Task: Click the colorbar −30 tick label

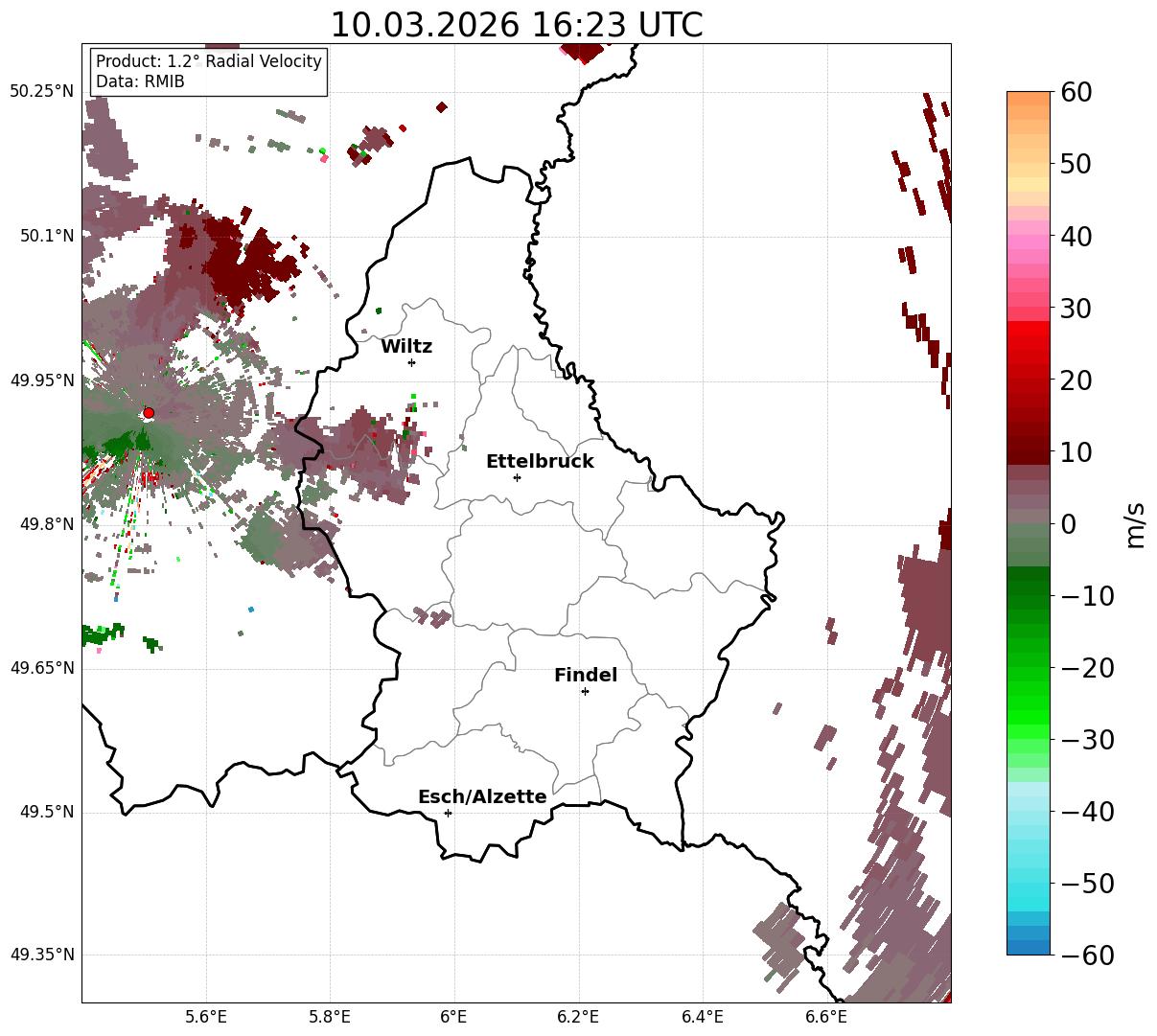Action: (1086, 739)
